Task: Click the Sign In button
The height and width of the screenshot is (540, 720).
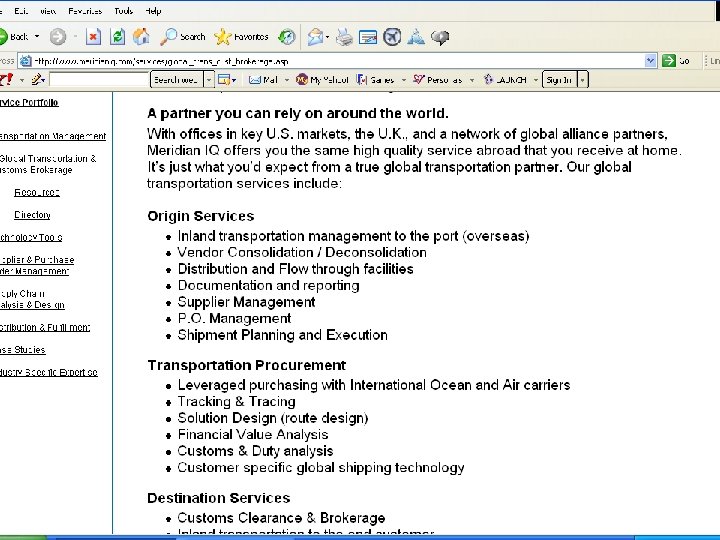Action: point(559,80)
